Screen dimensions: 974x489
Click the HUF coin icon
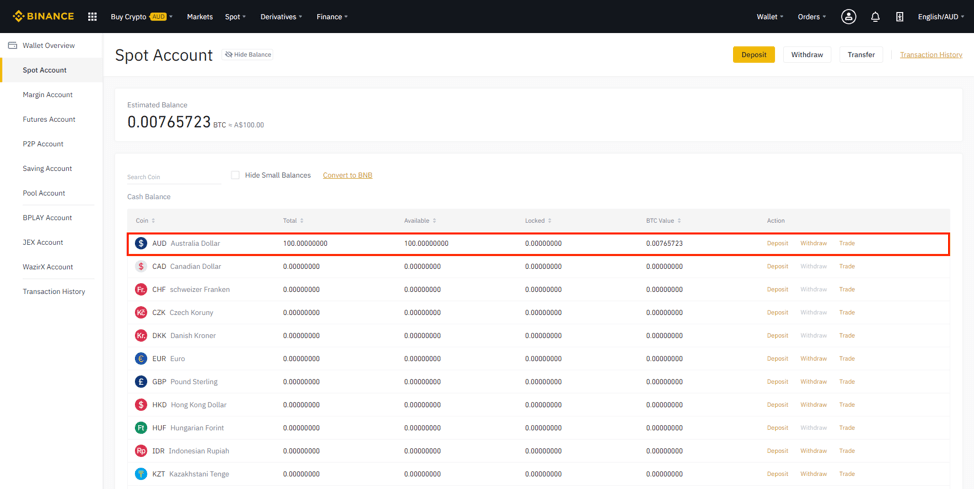coord(141,427)
